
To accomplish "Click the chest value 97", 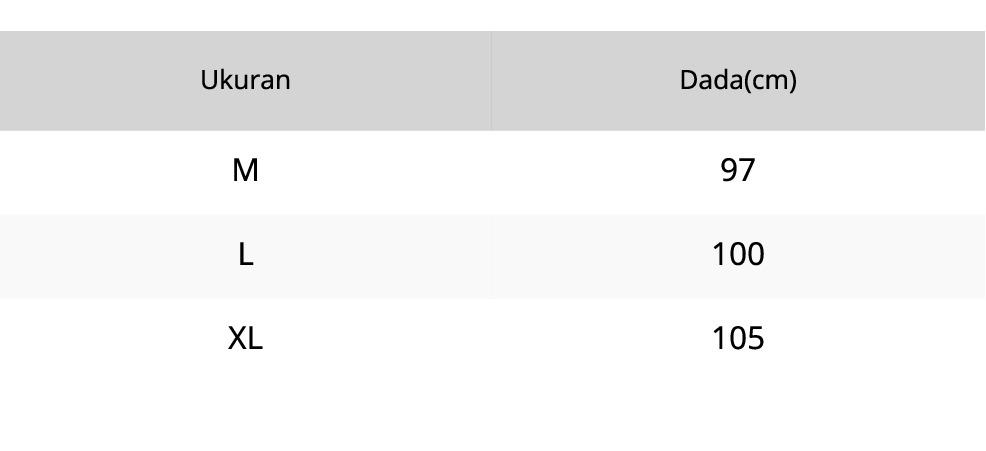I will (738, 171).
